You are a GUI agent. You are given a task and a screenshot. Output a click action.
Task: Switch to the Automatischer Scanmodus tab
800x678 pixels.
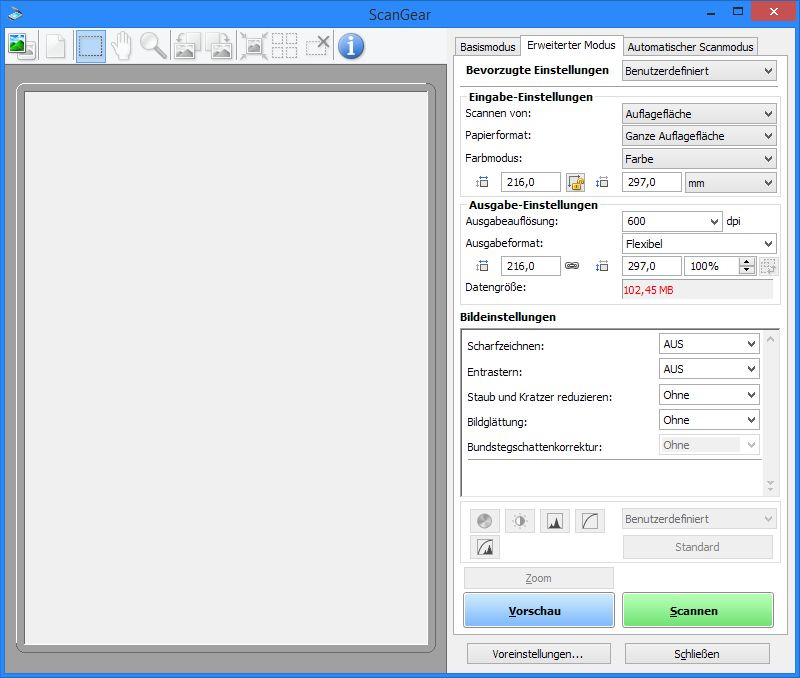(x=690, y=47)
